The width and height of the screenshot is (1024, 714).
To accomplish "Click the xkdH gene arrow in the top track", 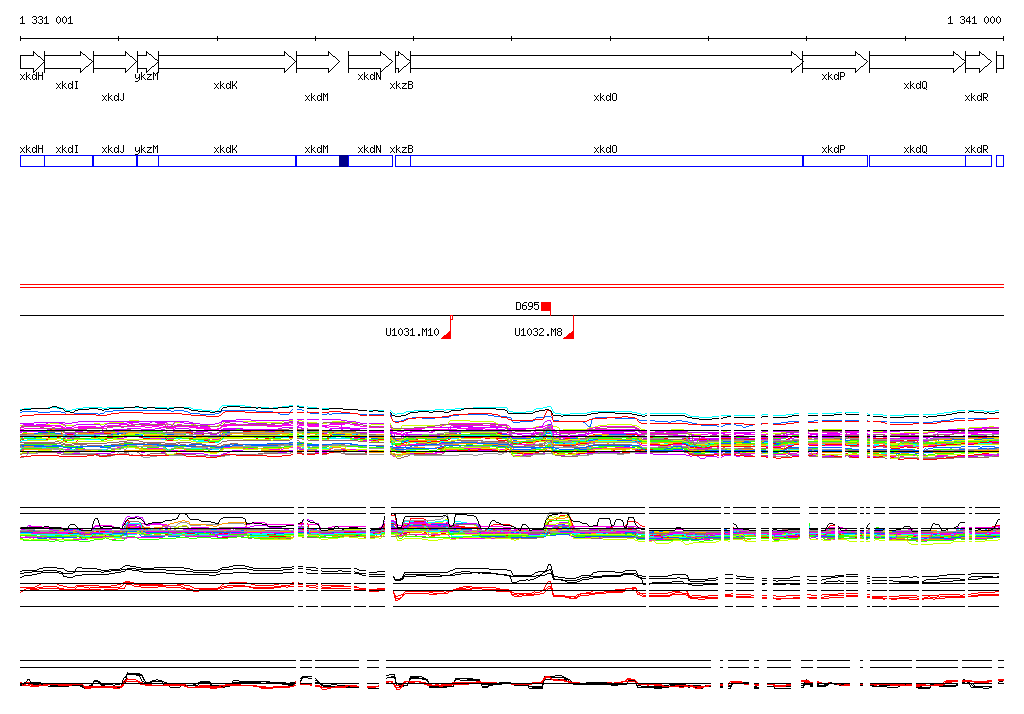I will click(32, 62).
